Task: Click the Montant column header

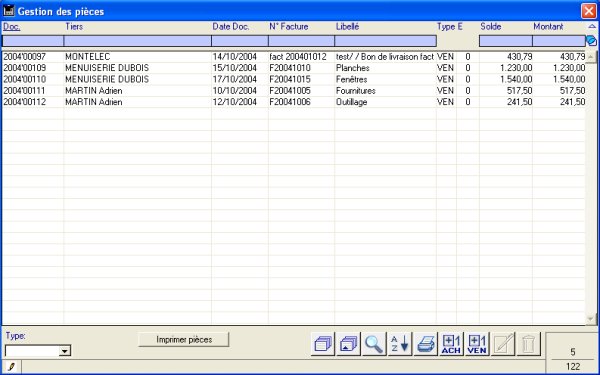Action: click(x=548, y=26)
